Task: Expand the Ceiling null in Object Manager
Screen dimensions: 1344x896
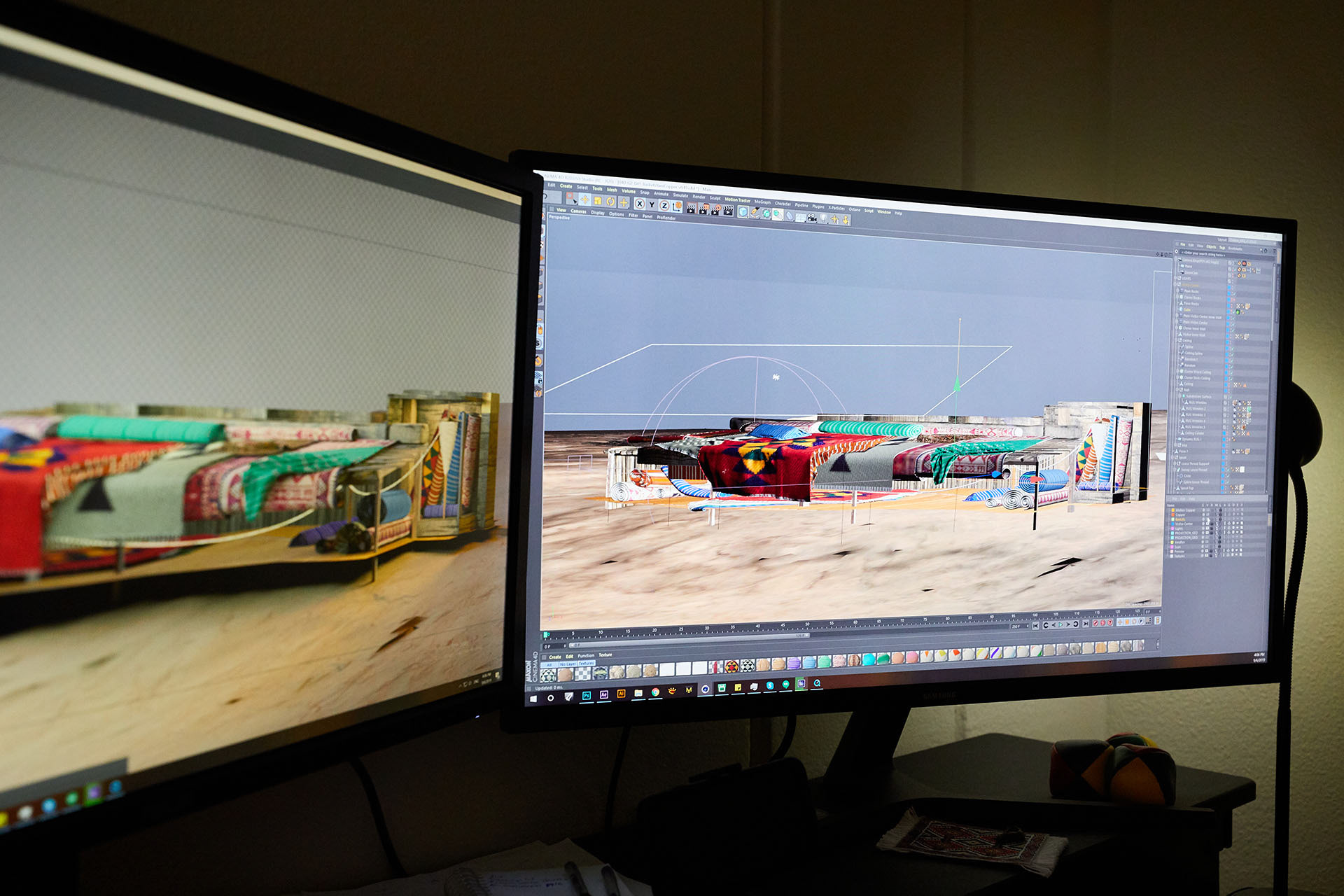Action: (1176, 340)
